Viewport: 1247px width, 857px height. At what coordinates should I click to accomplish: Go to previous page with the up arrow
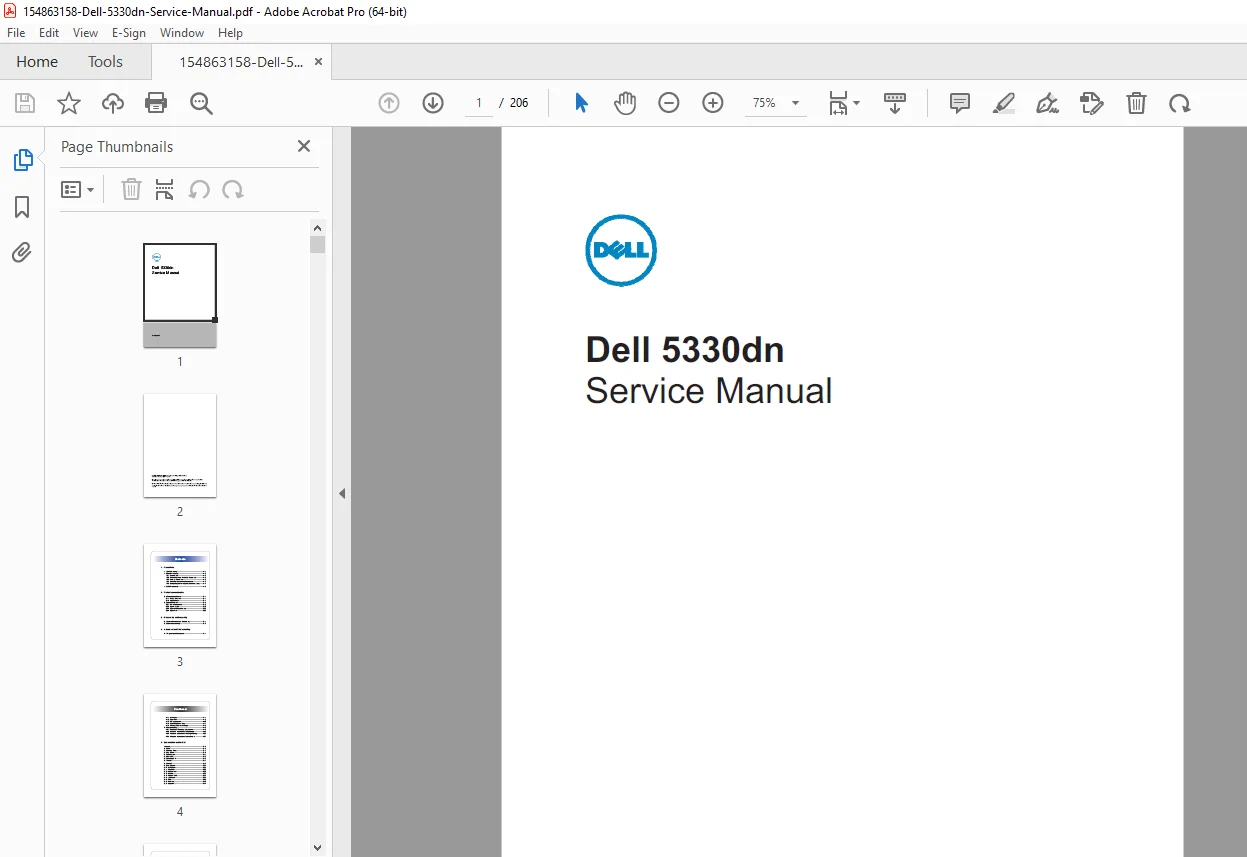(389, 103)
